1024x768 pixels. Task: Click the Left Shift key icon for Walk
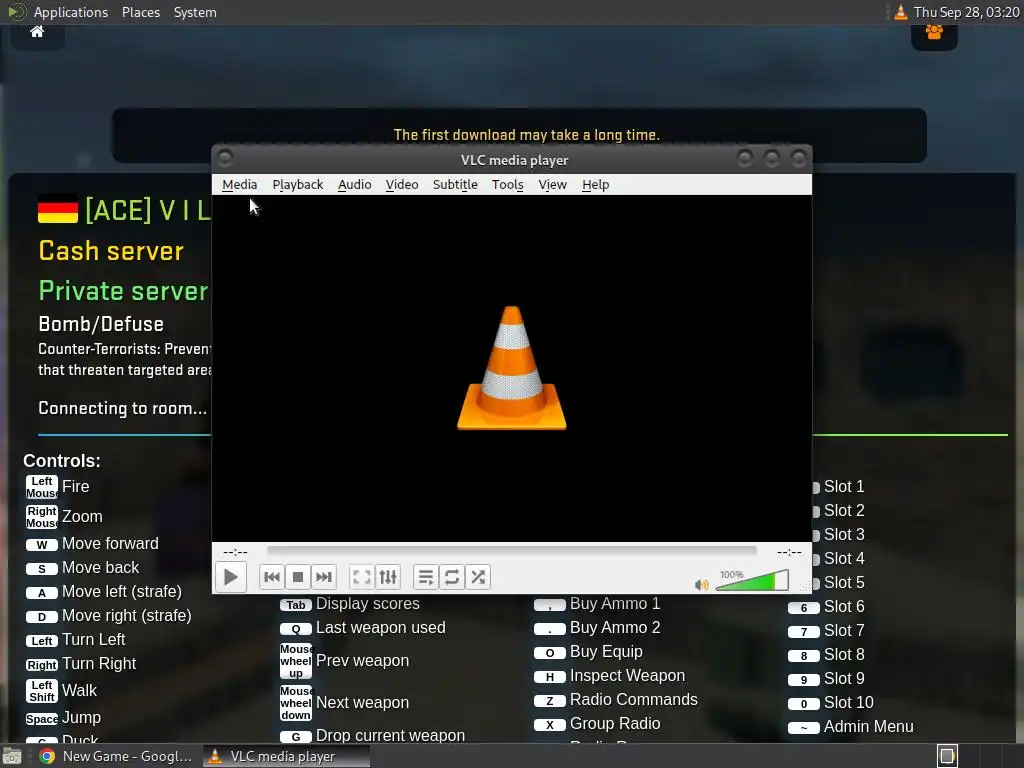click(x=42, y=691)
